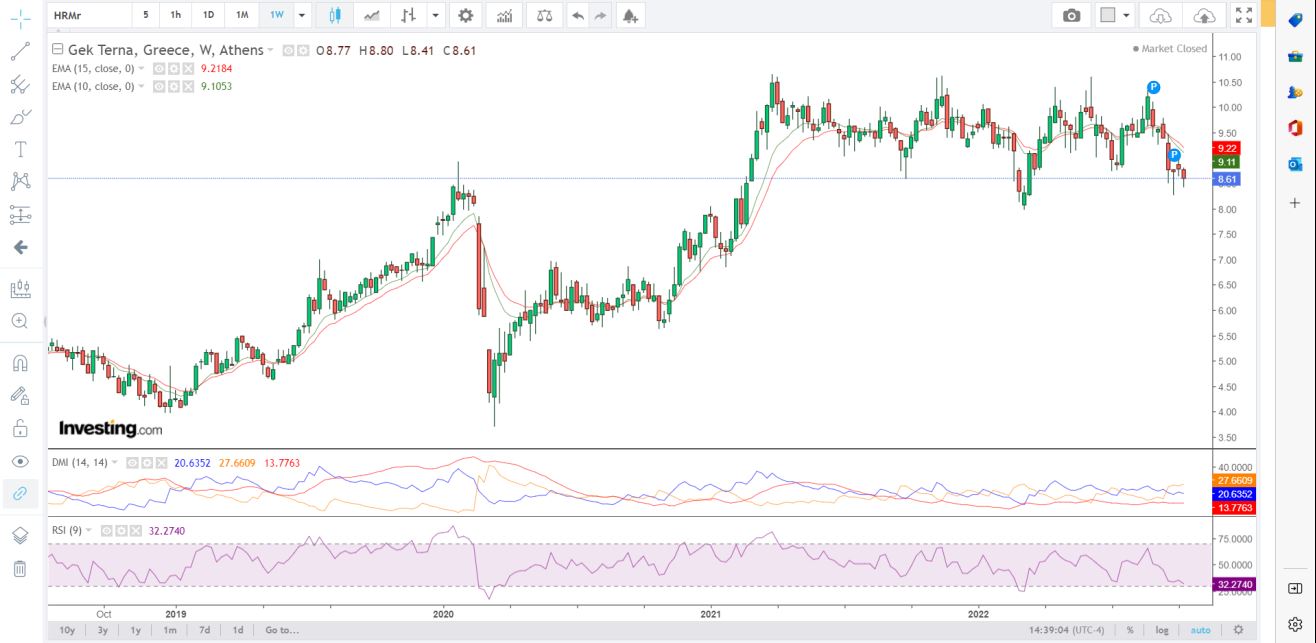Take a chart snapshot with camera icon
The width and height of the screenshot is (1316, 643).
[x=1071, y=15]
